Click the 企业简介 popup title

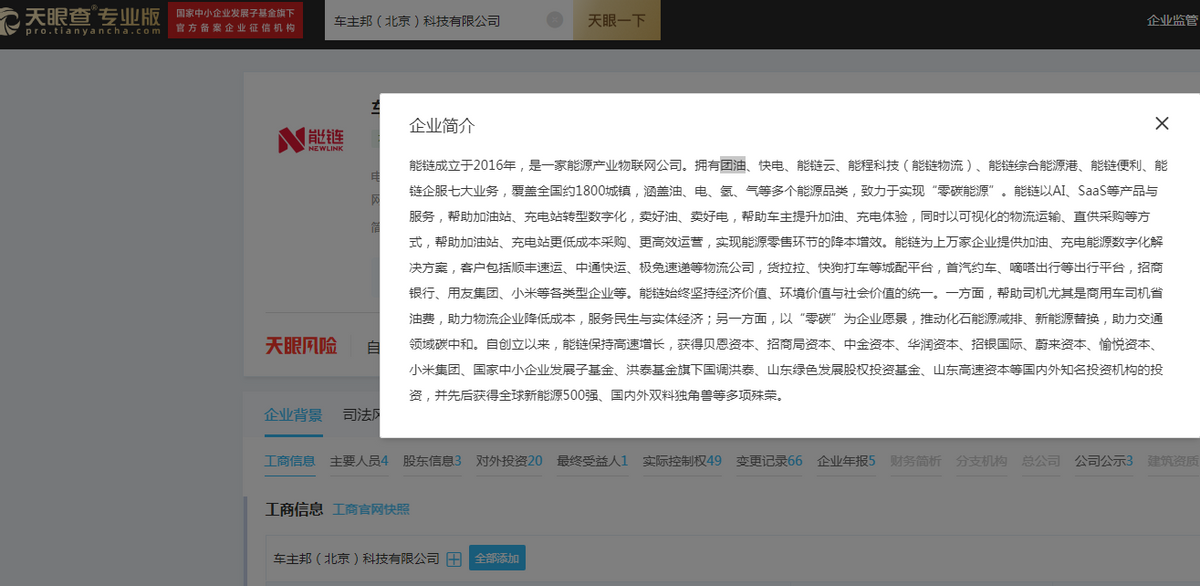coord(442,126)
